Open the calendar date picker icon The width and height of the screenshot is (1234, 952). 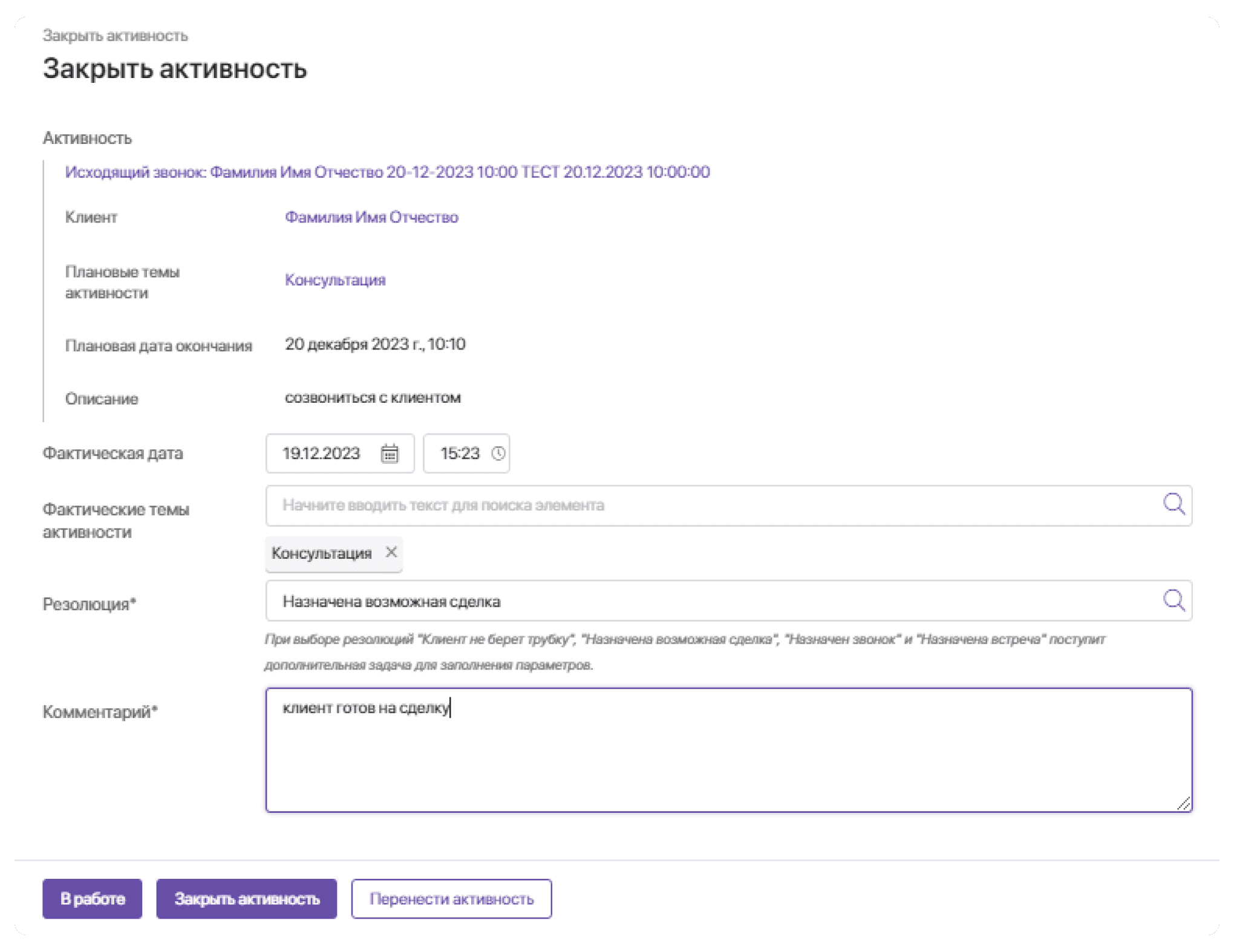pos(390,453)
